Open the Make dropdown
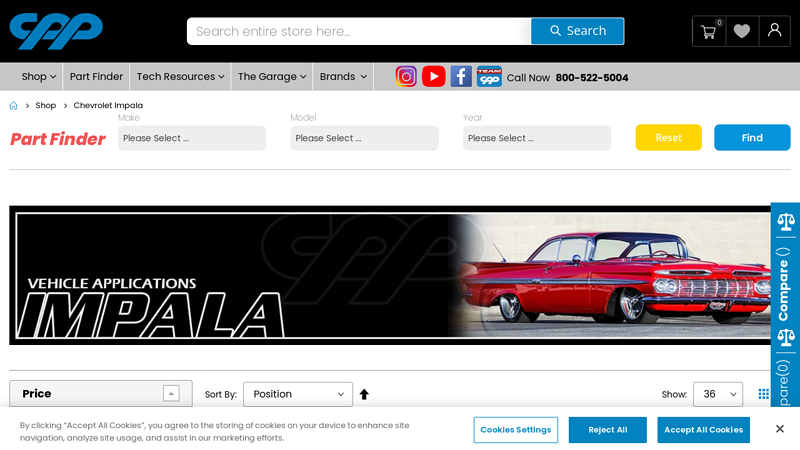This screenshot has height=450, width=800. pyautogui.click(x=192, y=138)
